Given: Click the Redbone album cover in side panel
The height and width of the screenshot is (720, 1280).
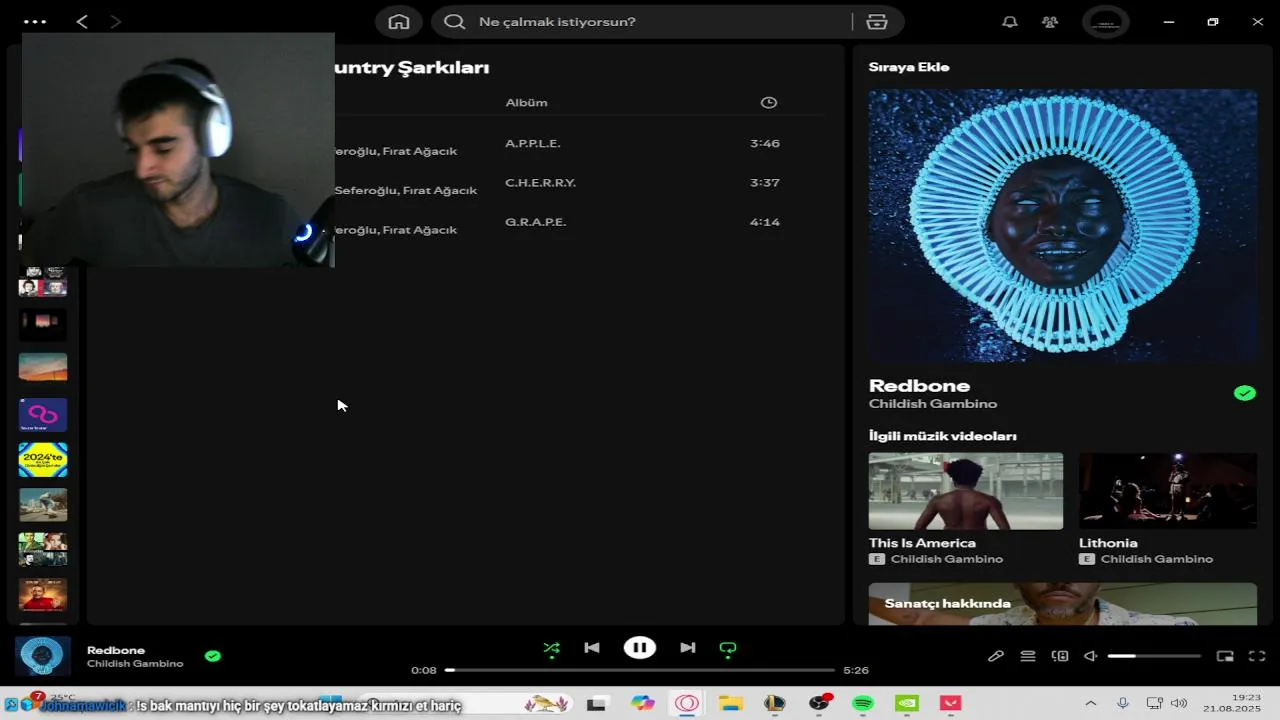Looking at the screenshot, I should coord(1063,226).
